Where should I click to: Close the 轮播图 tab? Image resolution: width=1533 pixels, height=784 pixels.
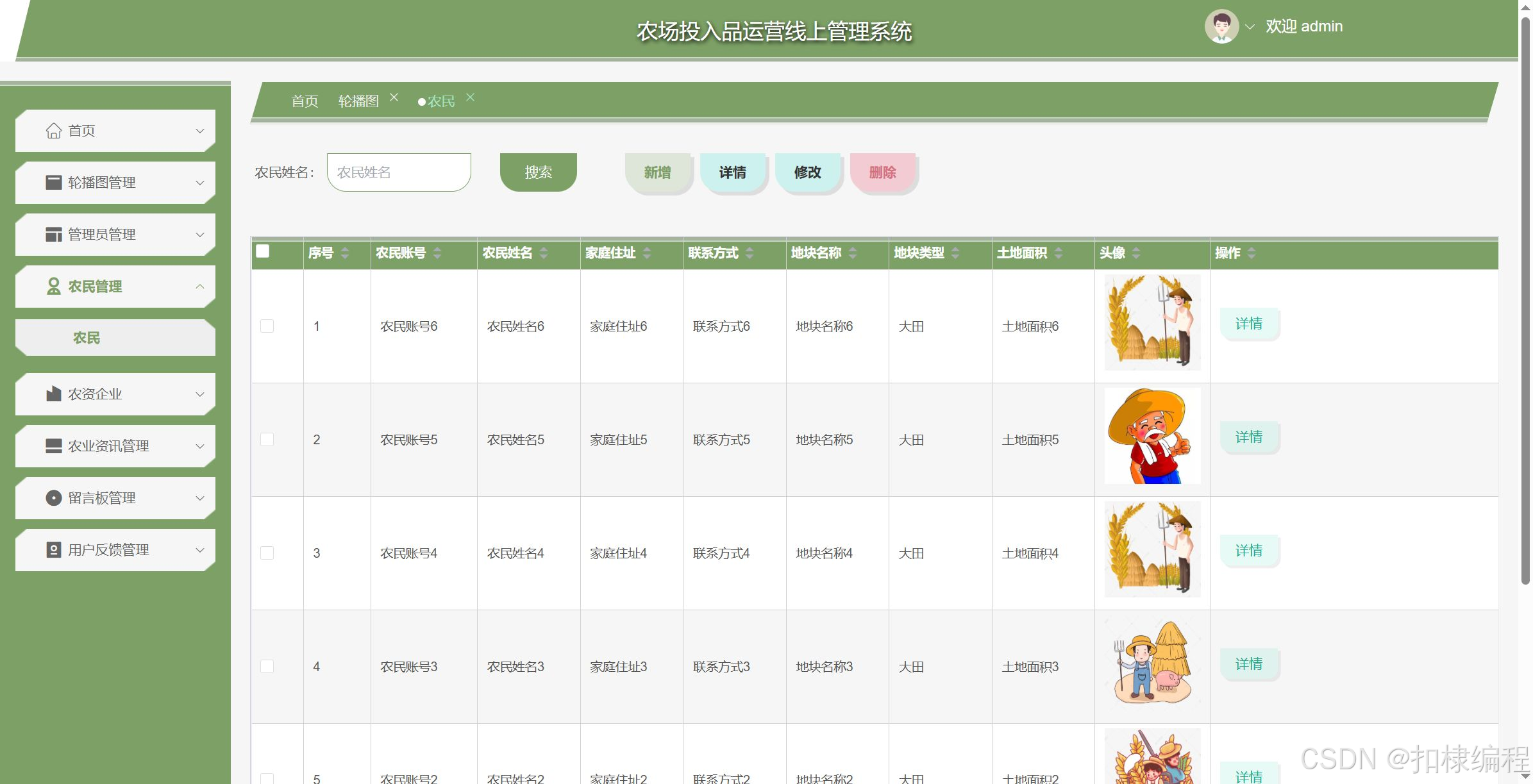coord(394,97)
